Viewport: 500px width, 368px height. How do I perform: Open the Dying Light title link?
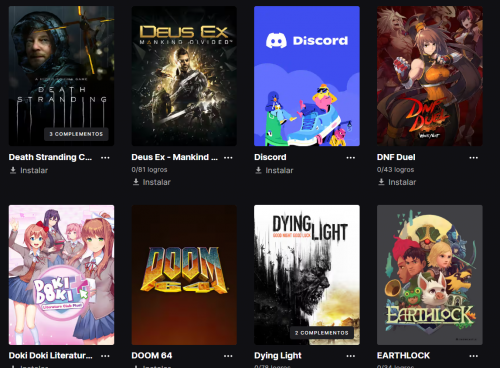[278, 356]
